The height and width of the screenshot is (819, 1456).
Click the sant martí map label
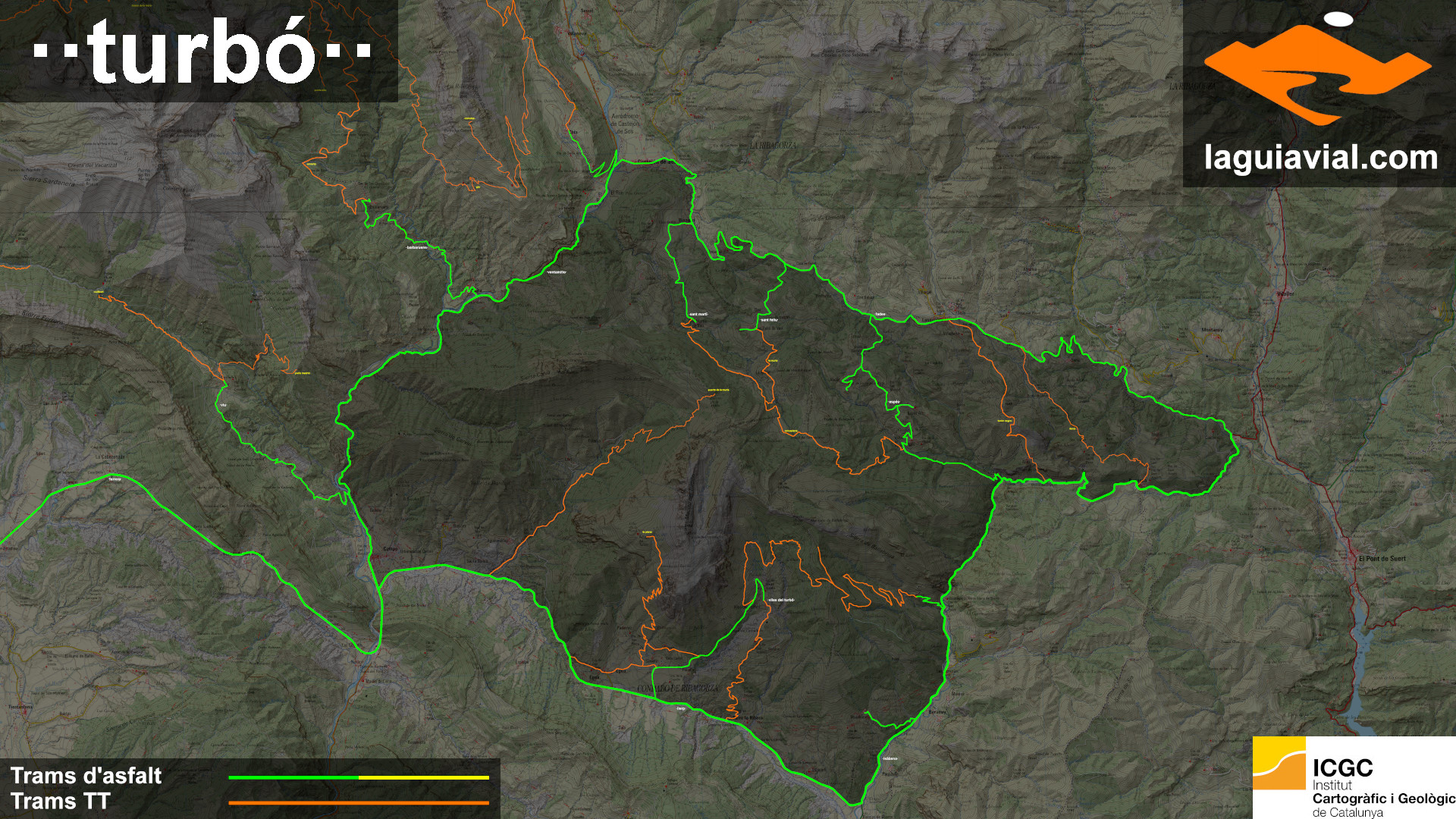[698, 314]
